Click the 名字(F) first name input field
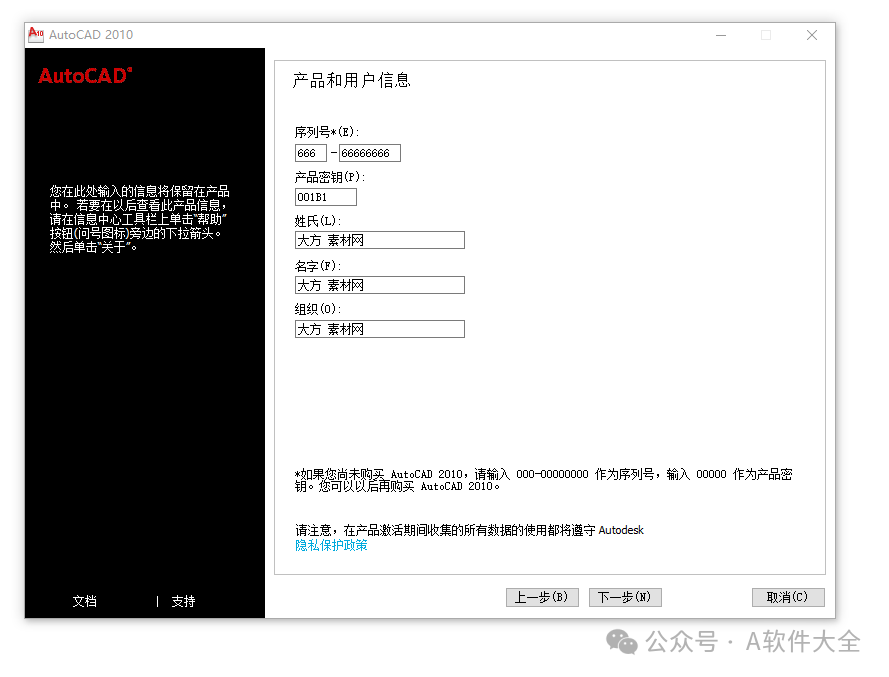The height and width of the screenshot is (677, 889). tap(380, 285)
